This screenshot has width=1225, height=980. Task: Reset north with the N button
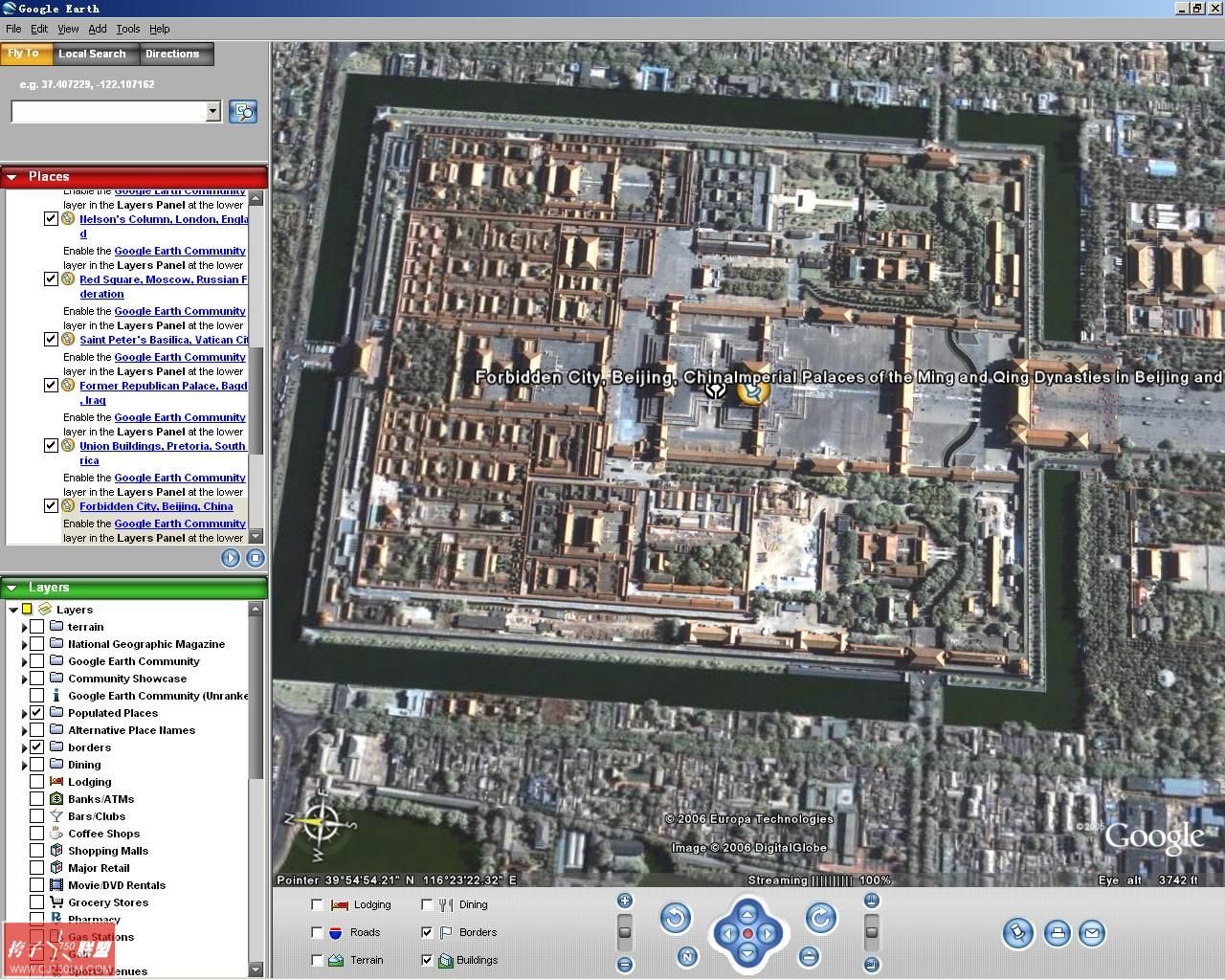click(x=687, y=956)
